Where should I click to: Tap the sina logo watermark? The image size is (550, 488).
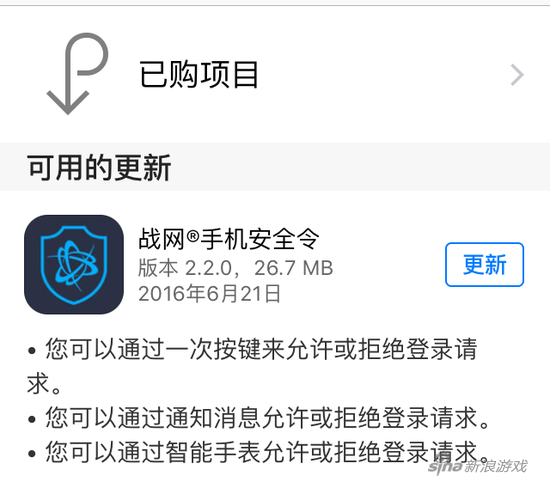pos(445,467)
